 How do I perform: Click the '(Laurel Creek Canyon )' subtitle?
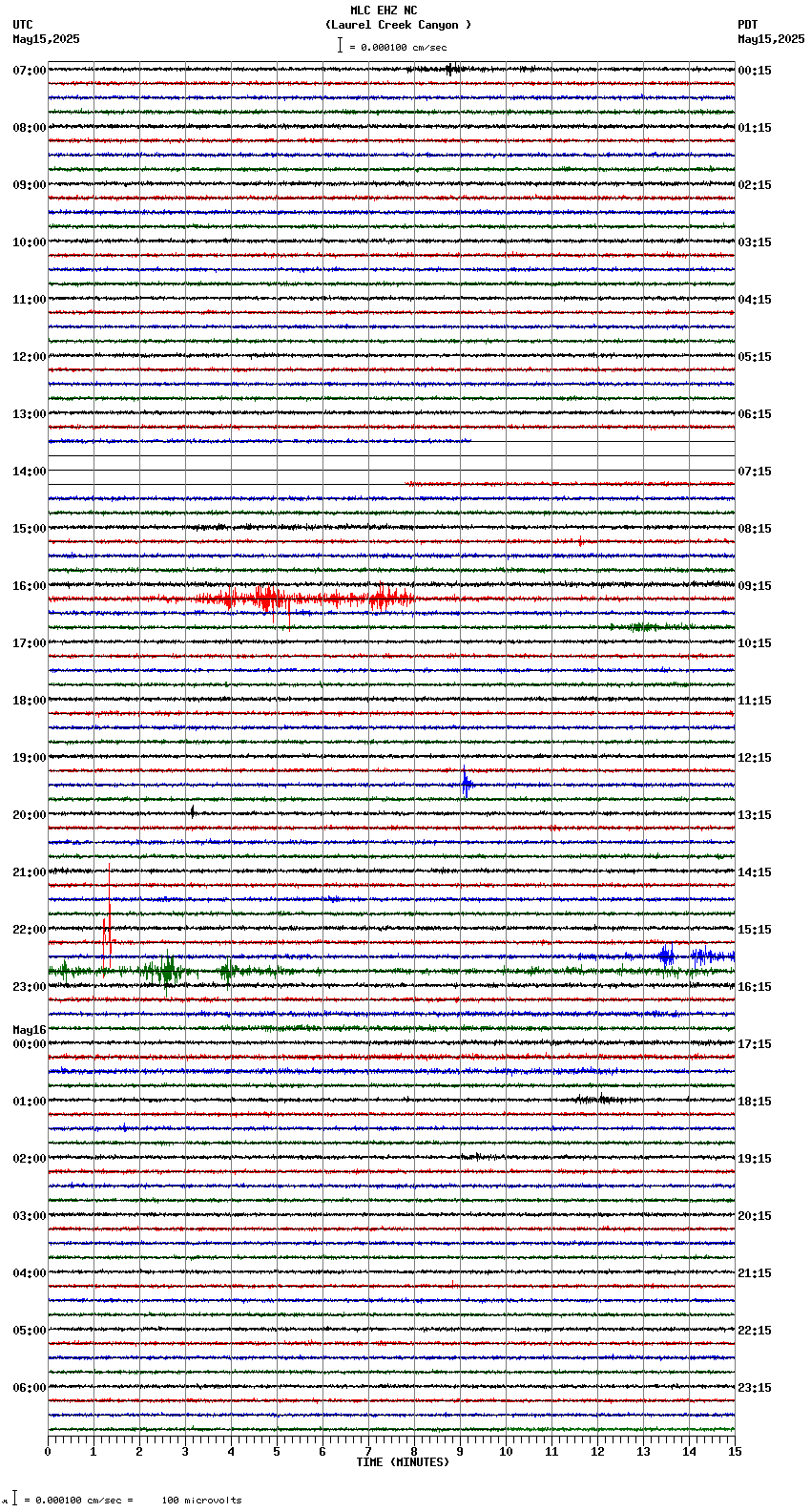click(x=398, y=25)
